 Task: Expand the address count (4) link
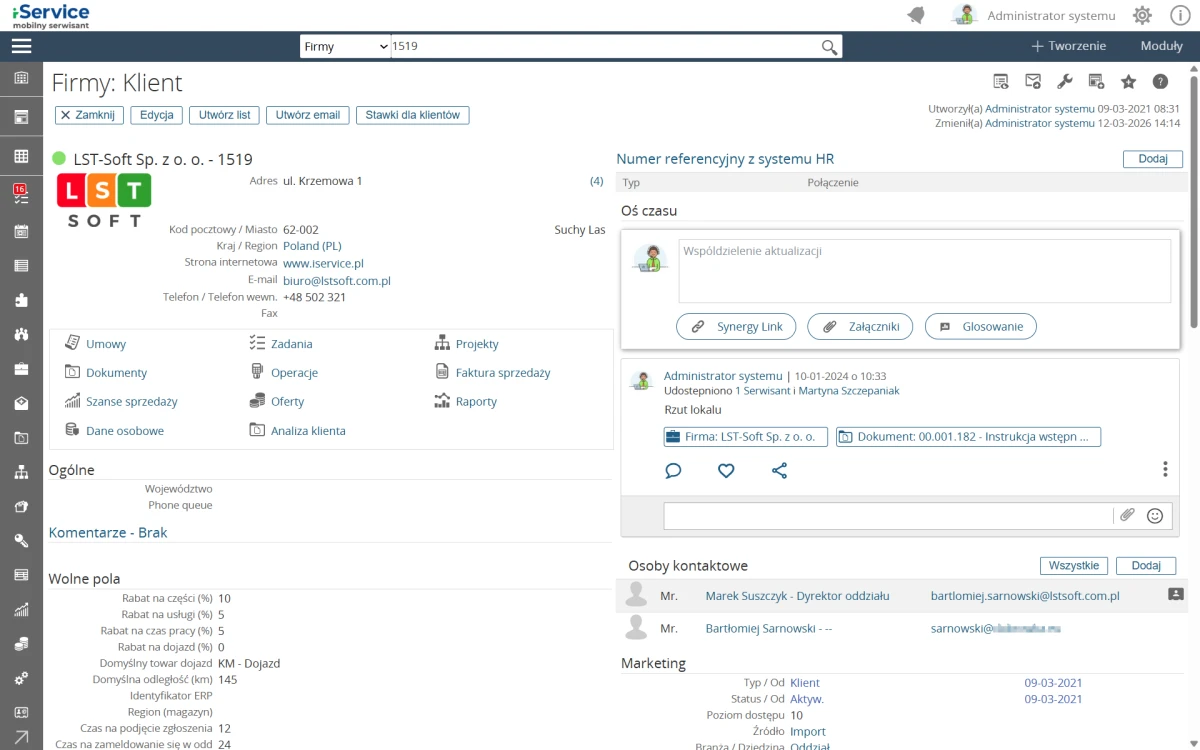point(596,181)
